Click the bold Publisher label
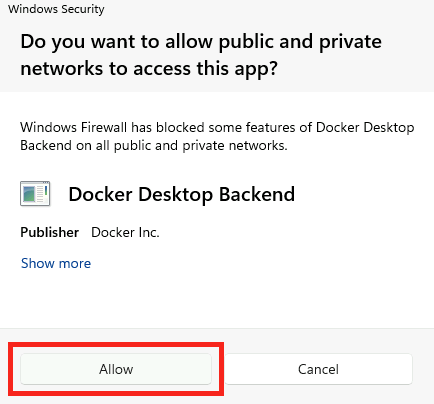This screenshot has height=404, width=434. (x=50, y=232)
